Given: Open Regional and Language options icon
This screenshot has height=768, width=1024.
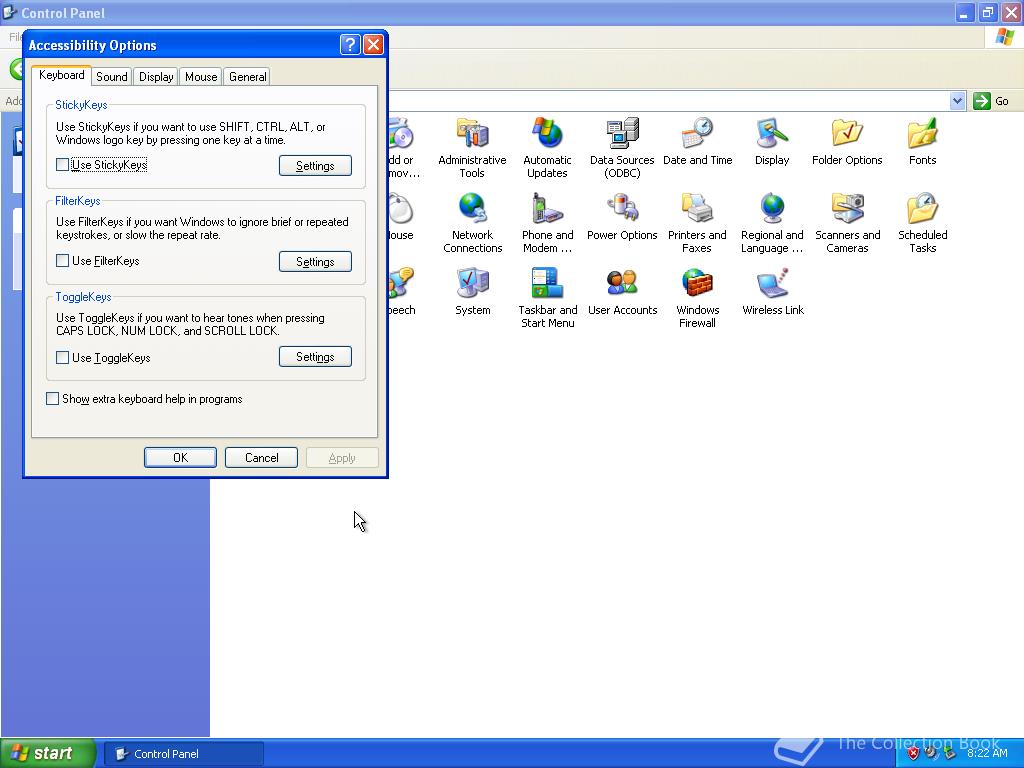Looking at the screenshot, I should (772, 208).
